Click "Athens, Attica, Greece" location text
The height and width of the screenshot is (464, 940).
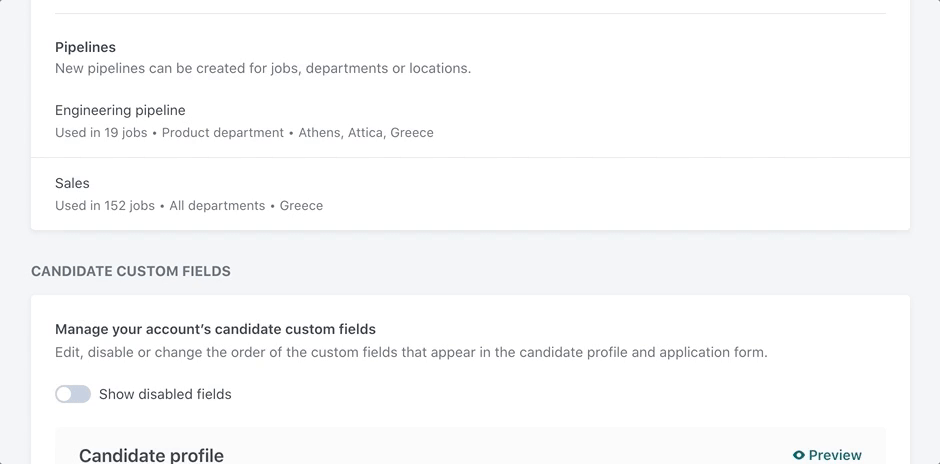pyautogui.click(x=366, y=132)
